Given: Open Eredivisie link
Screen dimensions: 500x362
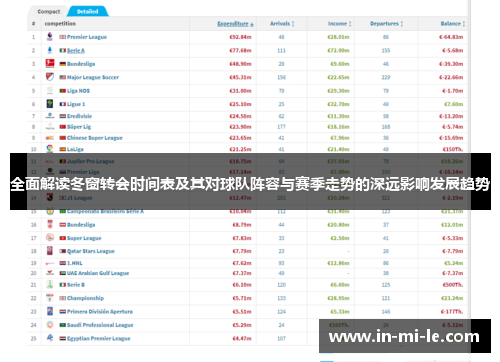Looking at the screenshot, I should coord(79,116).
